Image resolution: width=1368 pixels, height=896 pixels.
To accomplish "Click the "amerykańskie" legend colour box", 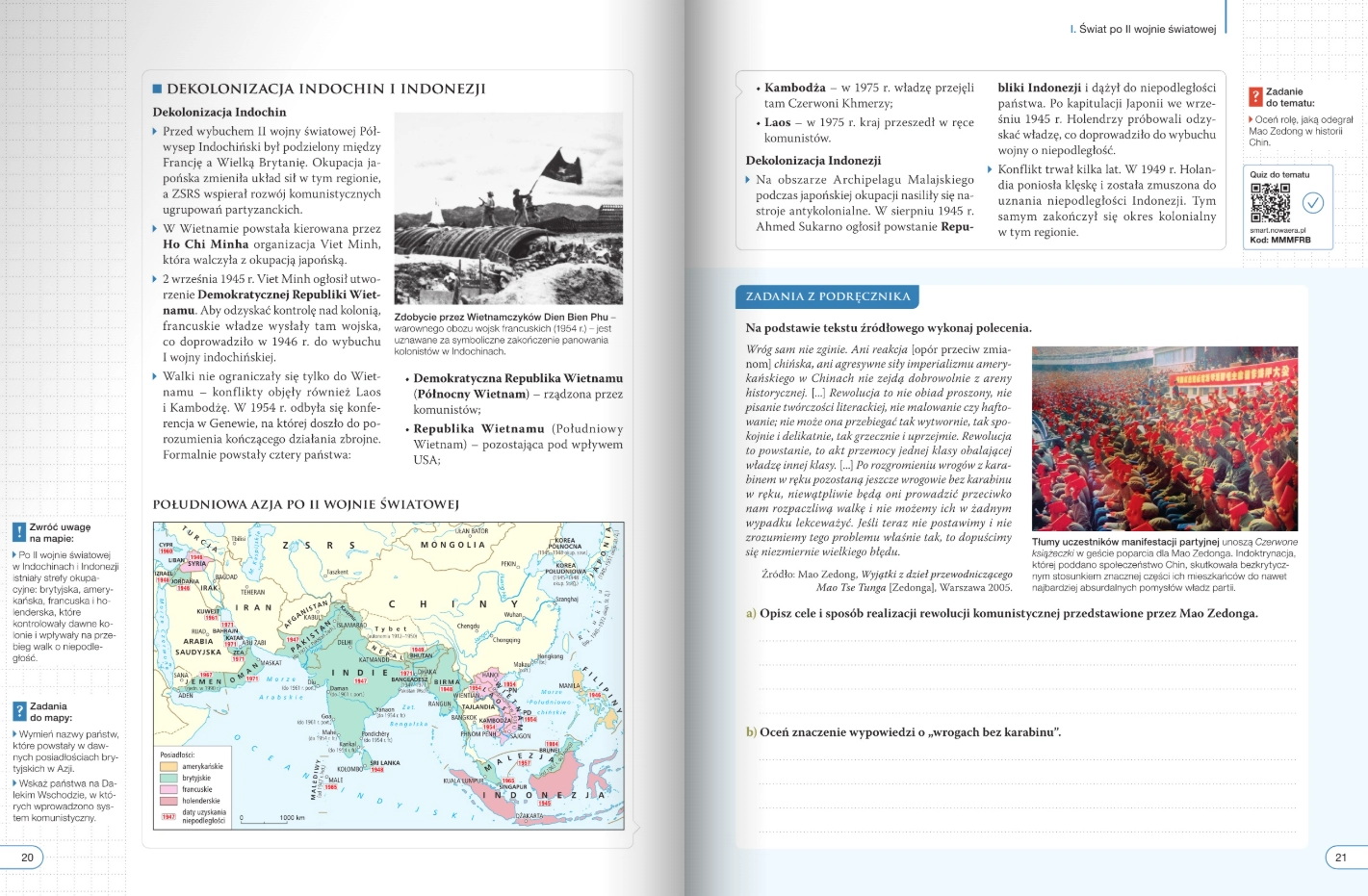I will pyautogui.click(x=168, y=767).
